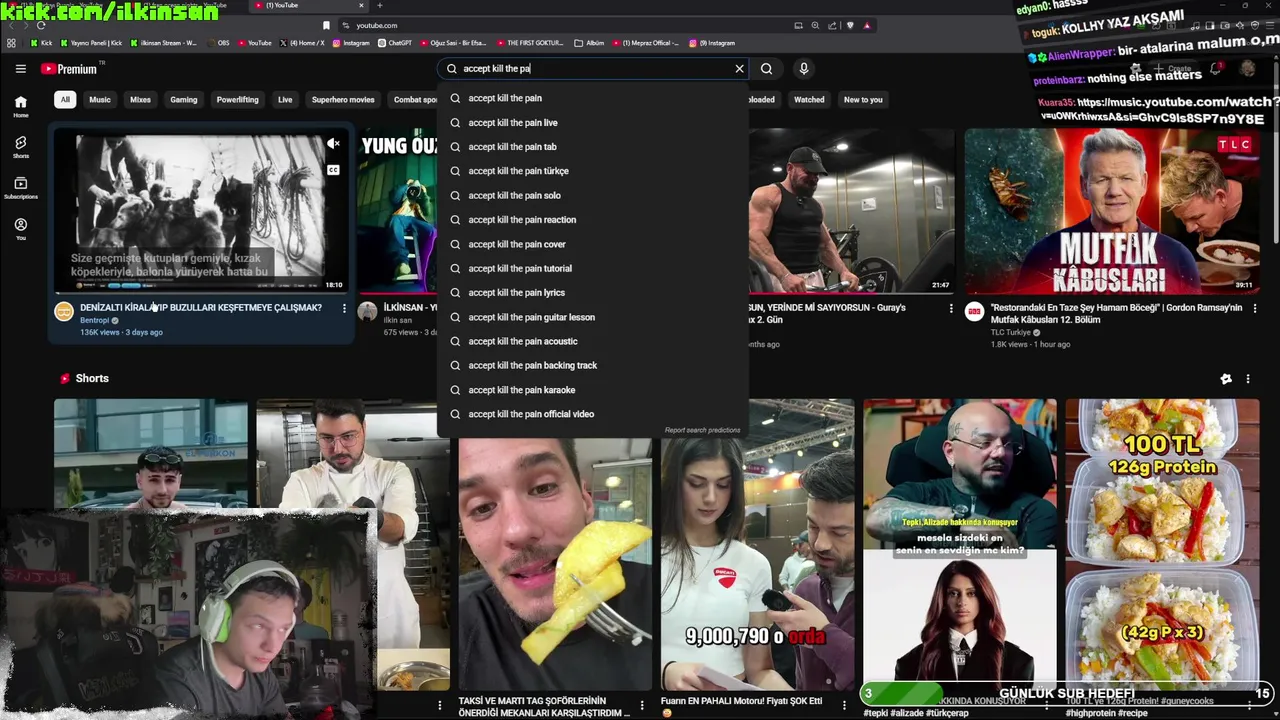
Task: Select the New to you filter chip
Action: (x=863, y=100)
